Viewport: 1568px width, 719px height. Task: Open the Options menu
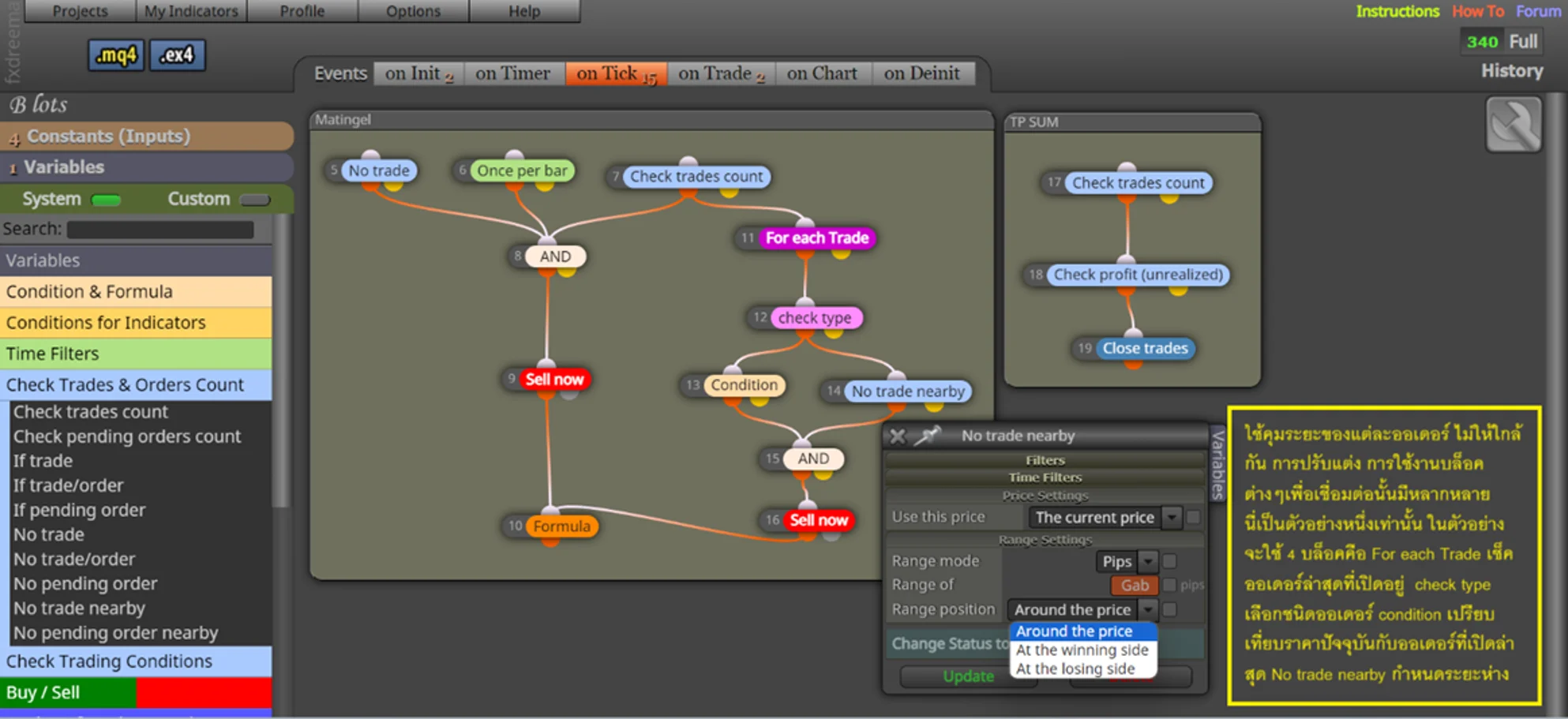click(413, 11)
